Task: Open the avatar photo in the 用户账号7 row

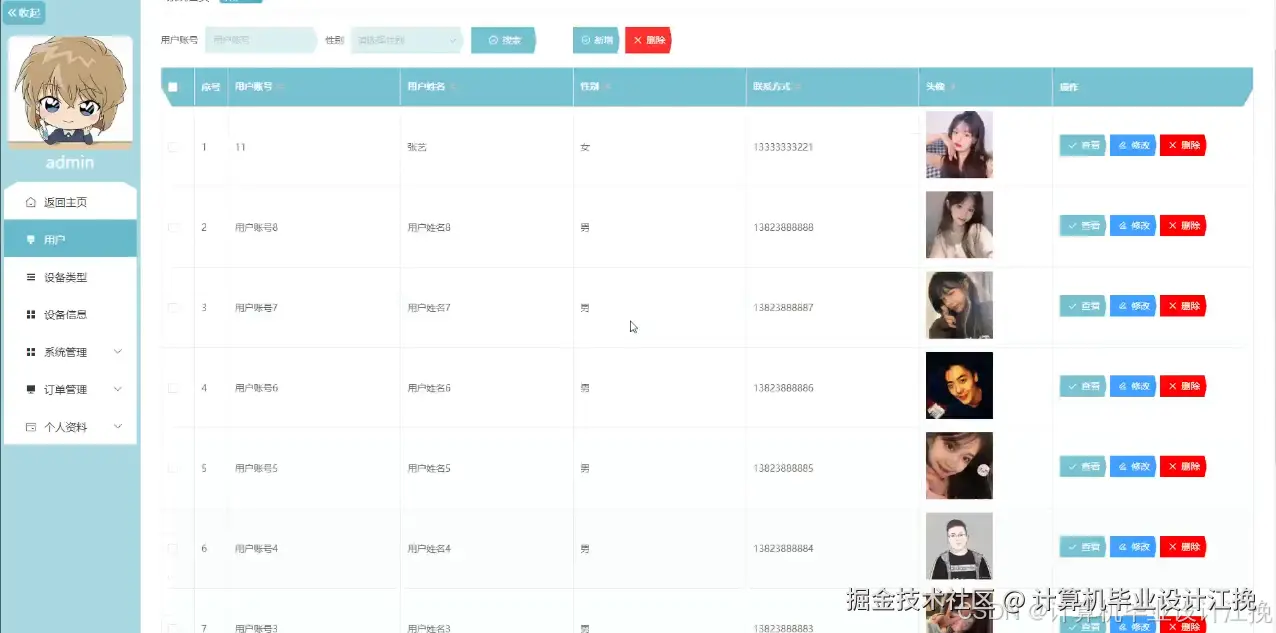Action: 959,305
